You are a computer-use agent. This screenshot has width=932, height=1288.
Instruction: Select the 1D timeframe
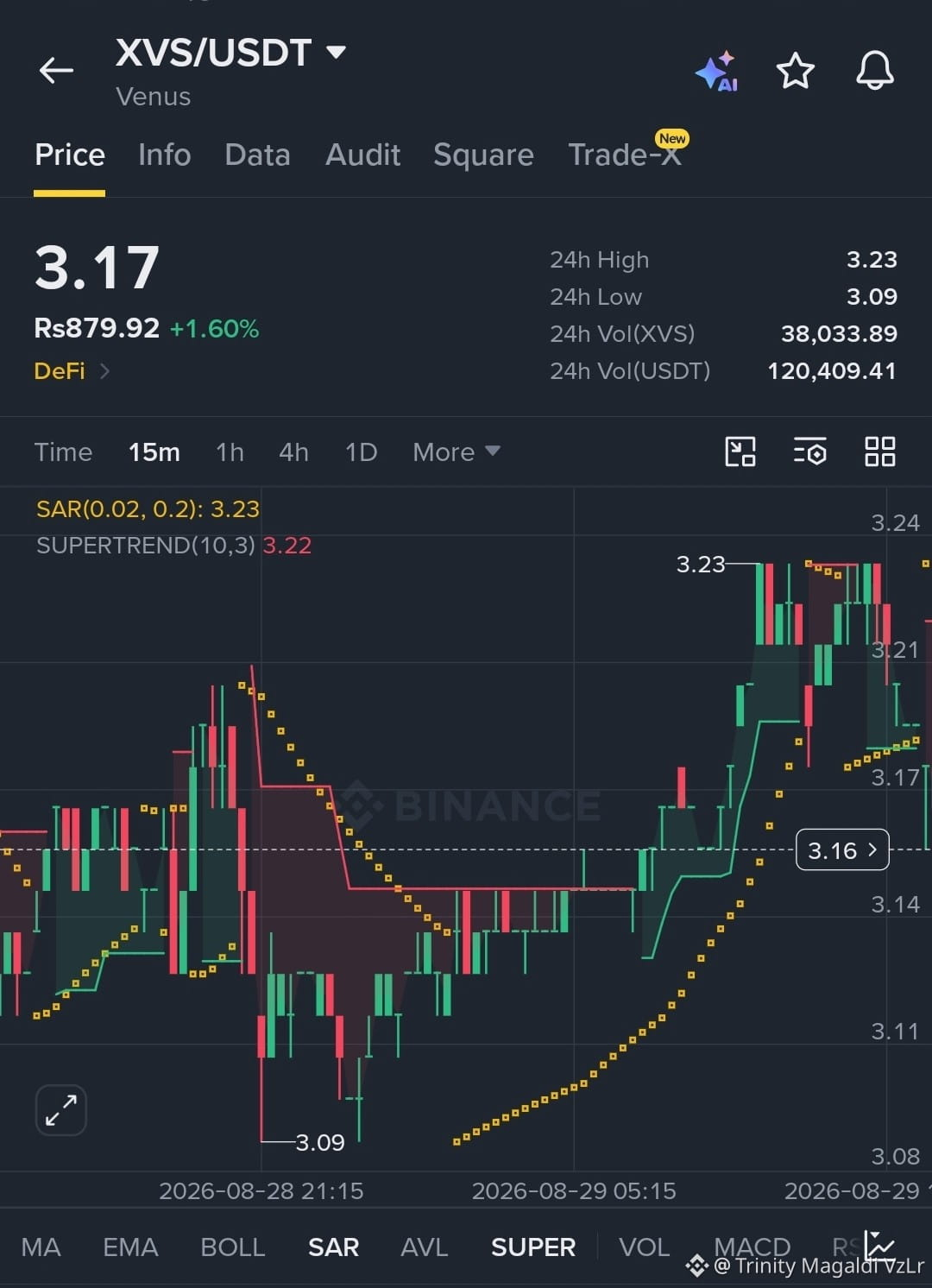click(361, 451)
